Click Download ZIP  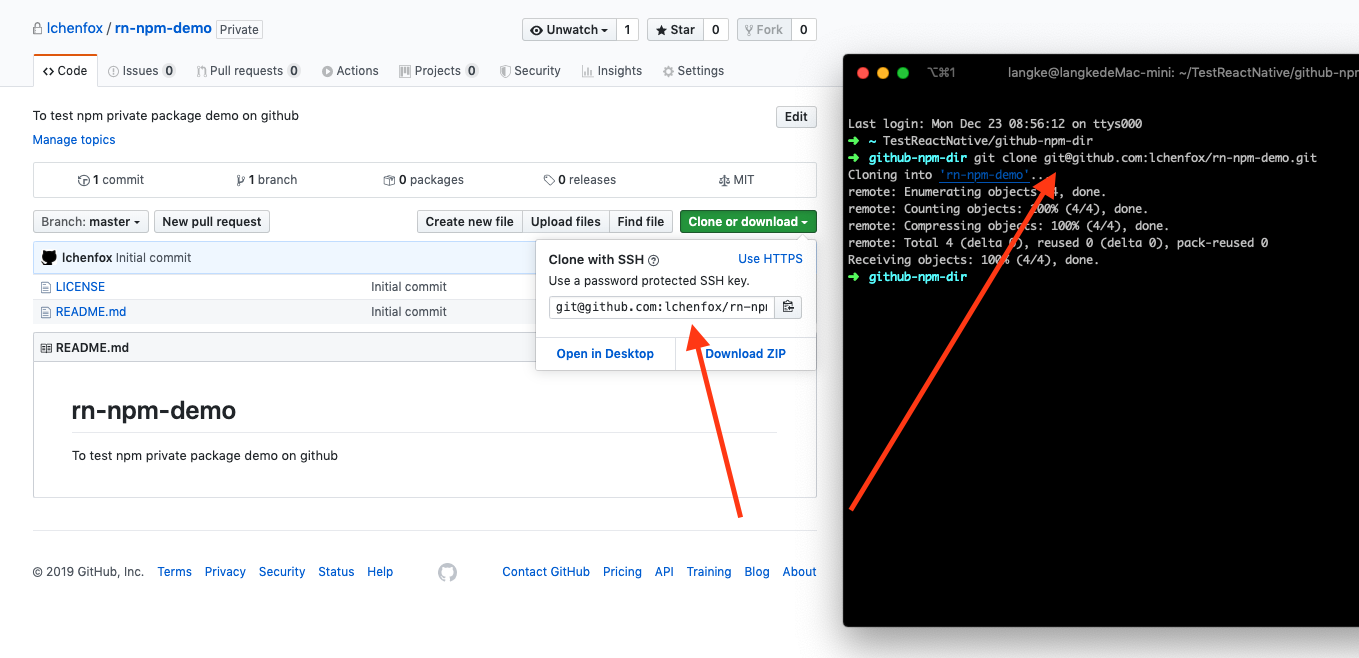pos(746,354)
